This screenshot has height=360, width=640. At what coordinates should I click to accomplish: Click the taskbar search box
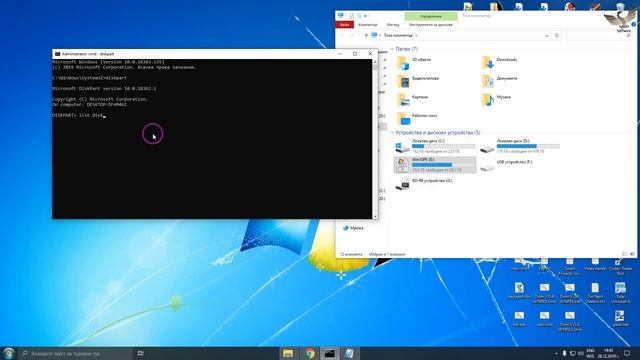tap(76, 353)
